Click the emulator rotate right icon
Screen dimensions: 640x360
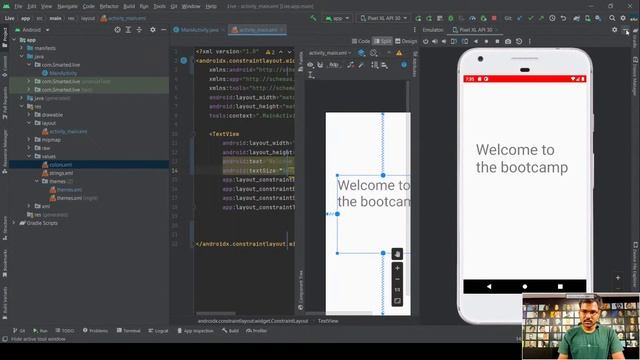pyautogui.click(x=464, y=41)
